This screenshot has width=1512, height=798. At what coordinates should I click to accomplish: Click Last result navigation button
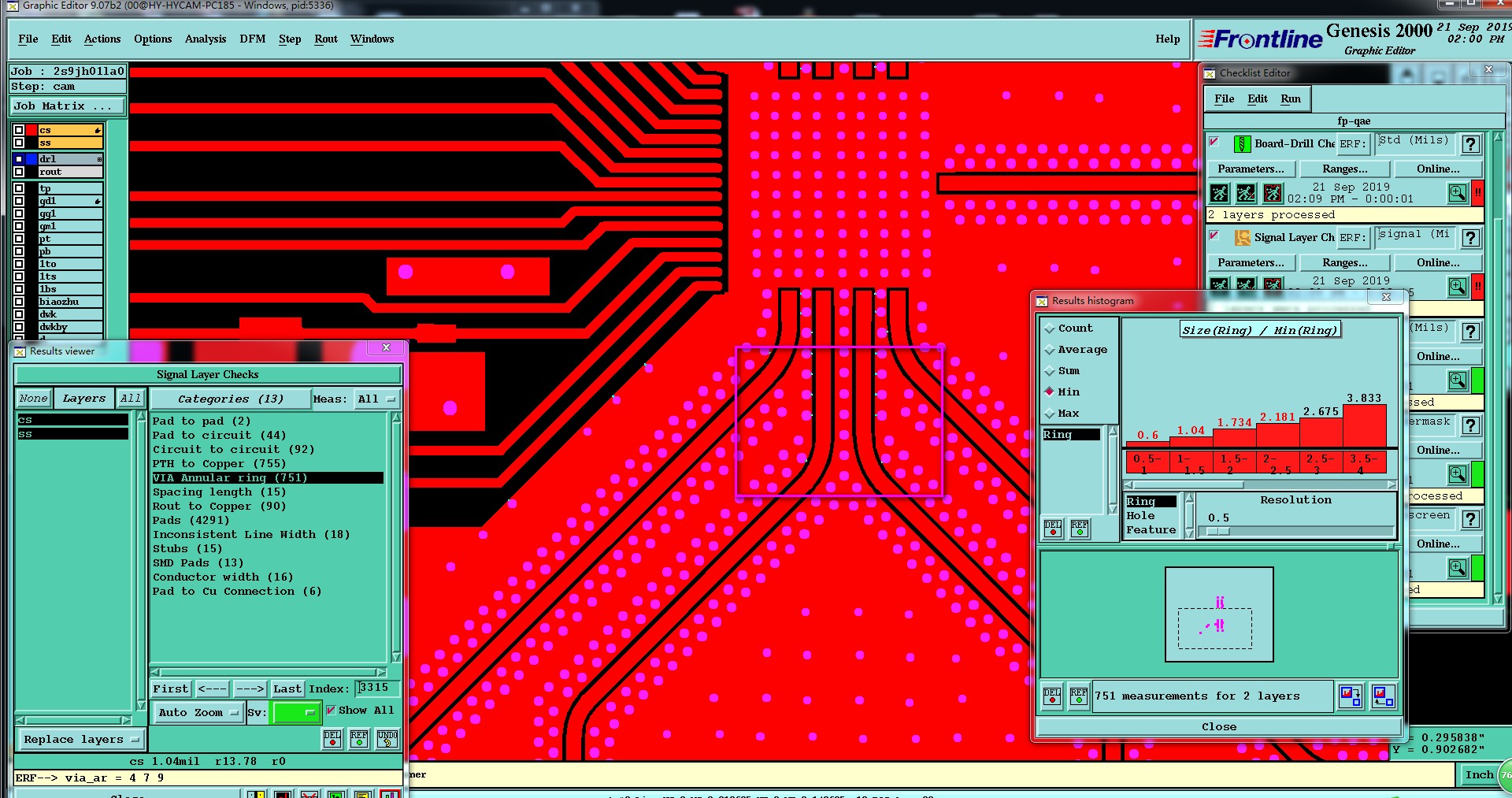287,689
